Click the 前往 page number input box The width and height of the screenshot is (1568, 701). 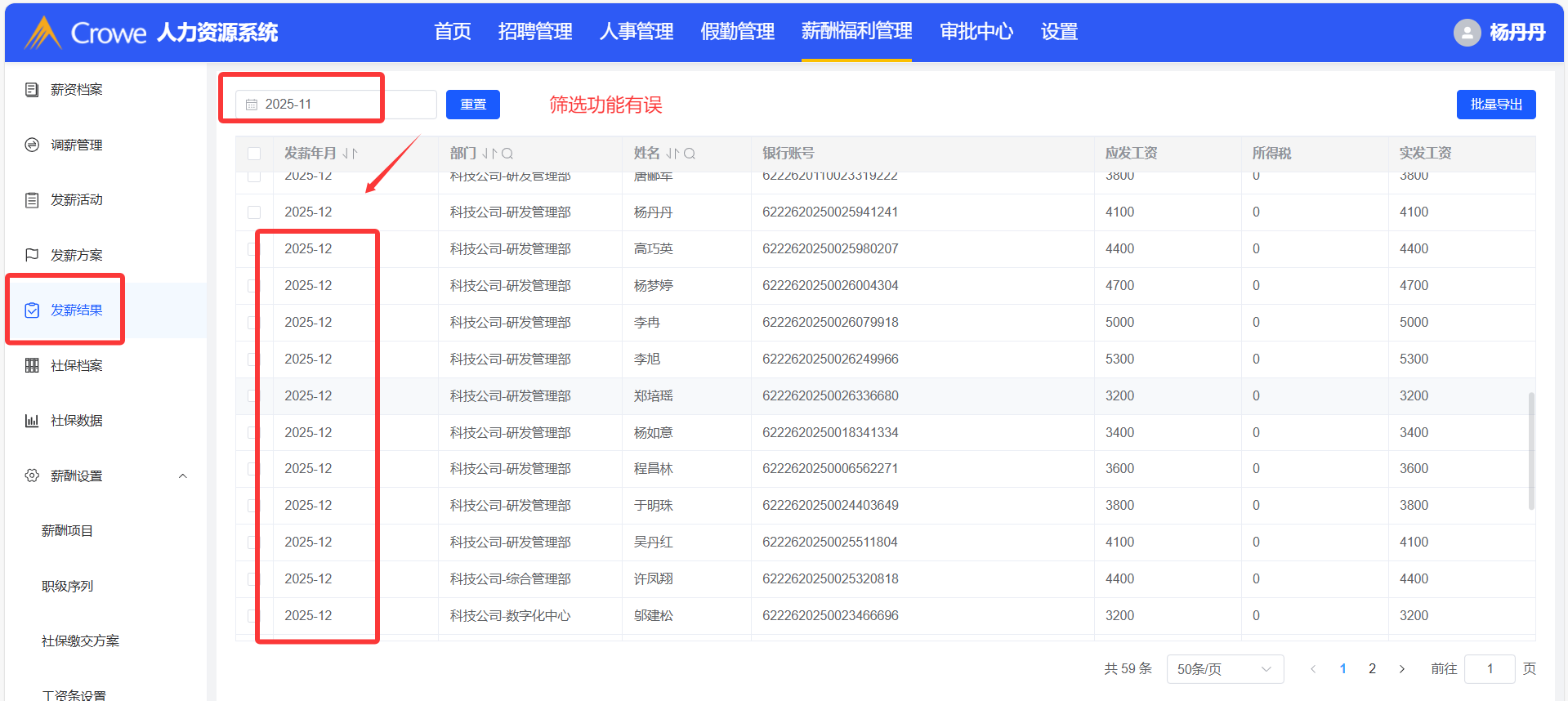[x=1489, y=669]
